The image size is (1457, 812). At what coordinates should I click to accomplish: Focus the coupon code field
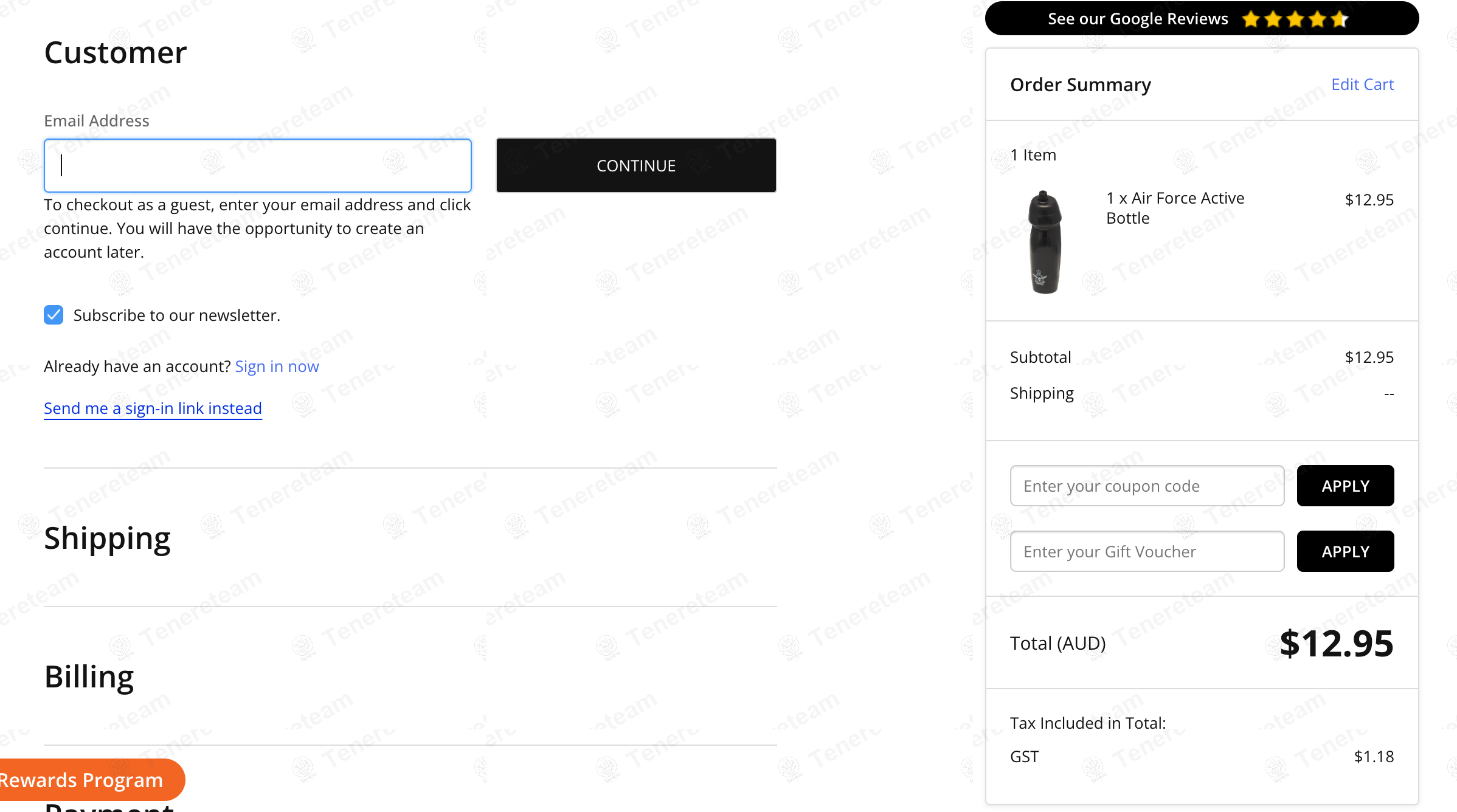pos(1147,486)
